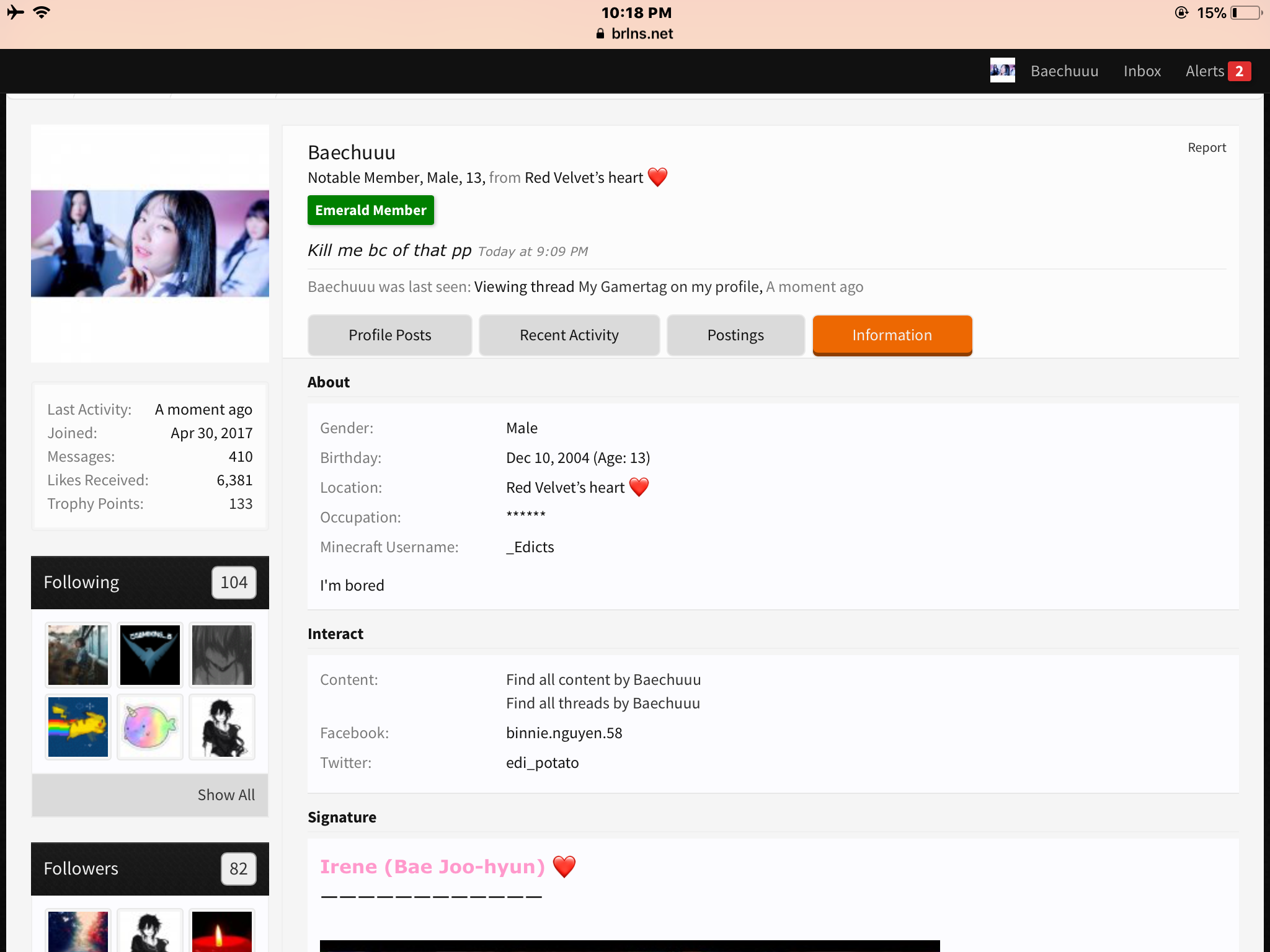Select the Information tab
1270x952 pixels.
coord(892,335)
